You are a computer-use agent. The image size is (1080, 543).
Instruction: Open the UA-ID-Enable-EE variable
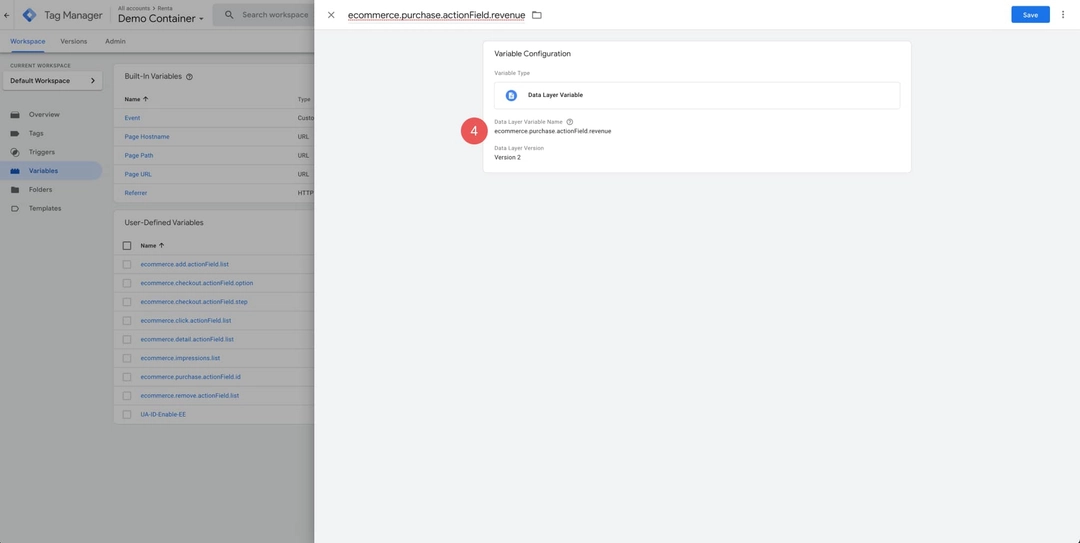click(x=163, y=414)
